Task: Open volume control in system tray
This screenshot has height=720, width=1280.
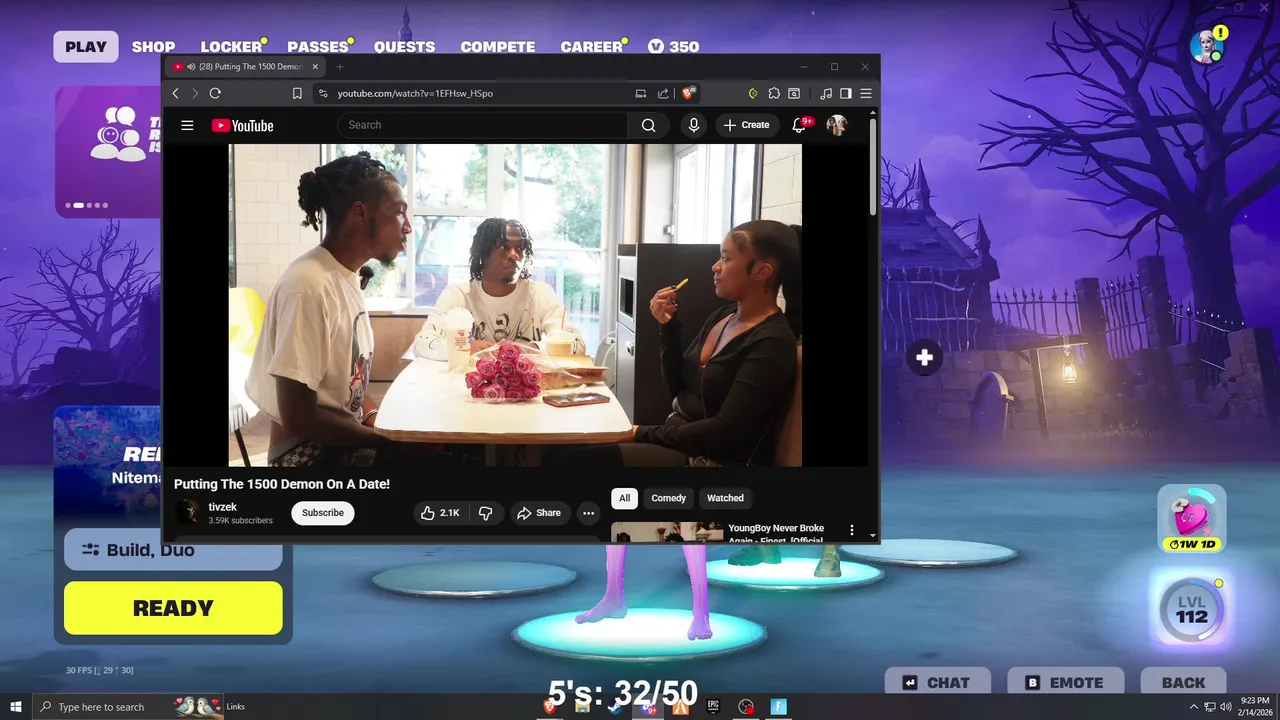Action: [1226, 707]
